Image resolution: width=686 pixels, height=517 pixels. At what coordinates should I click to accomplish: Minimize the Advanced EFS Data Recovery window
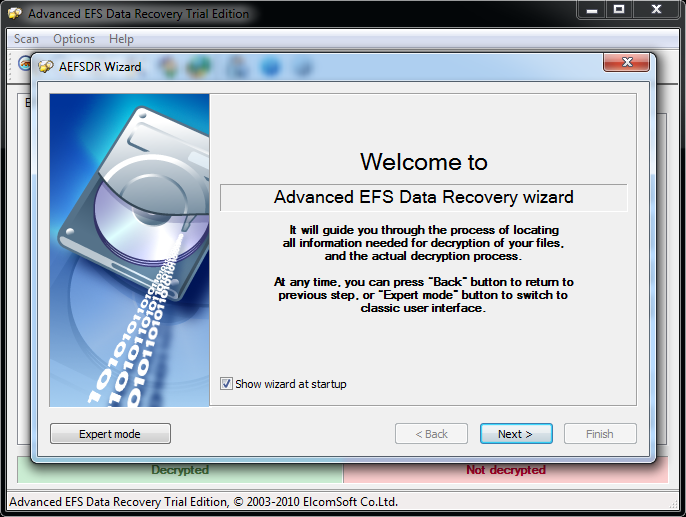click(x=591, y=10)
